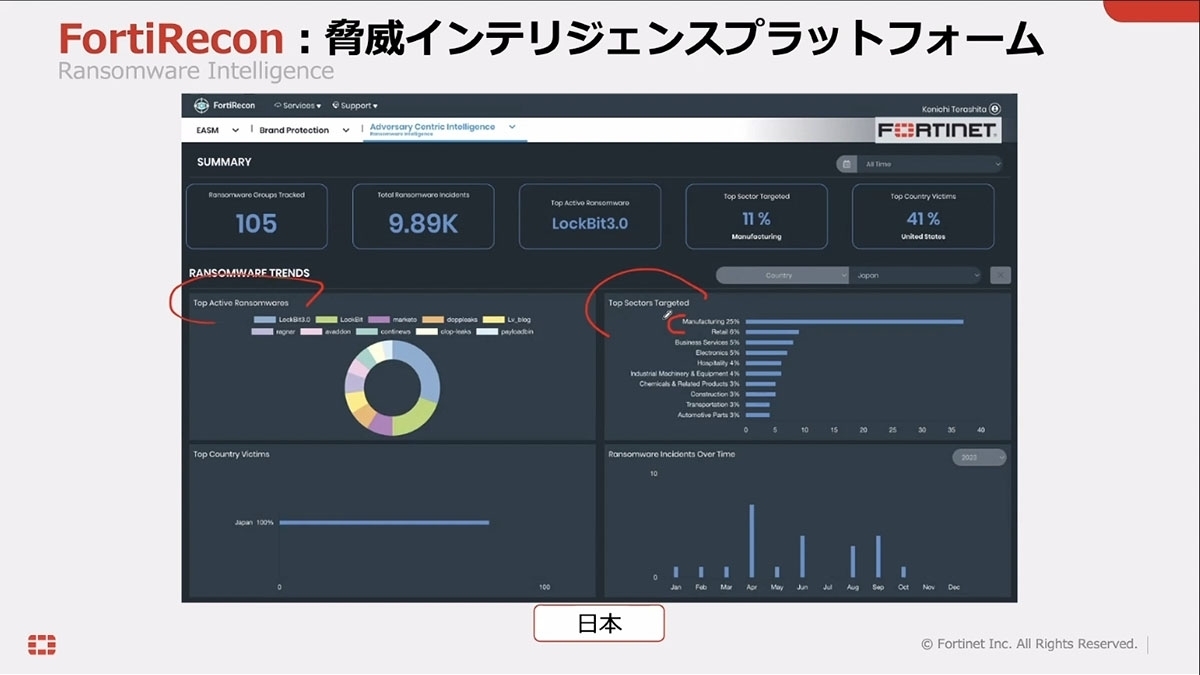The image size is (1200, 675).
Task: Click the Sep incidents bar
Action: click(x=878, y=557)
